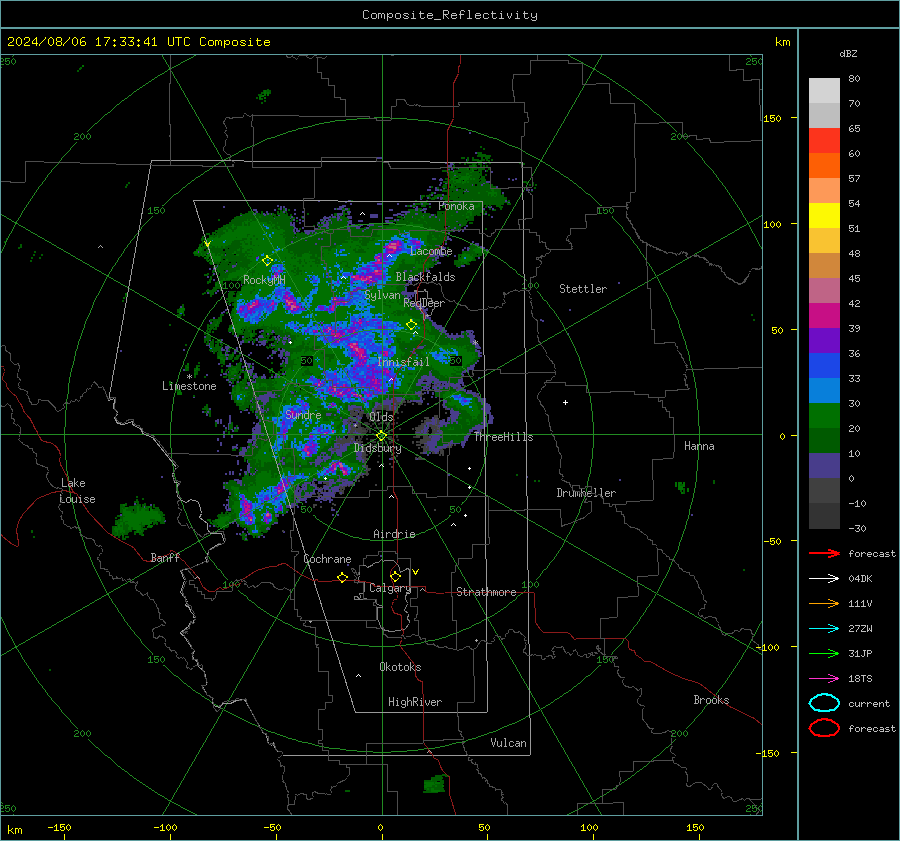Image resolution: width=900 pixels, height=841 pixels.
Task: Click the dBZ legend heading
Action: [848, 53]
